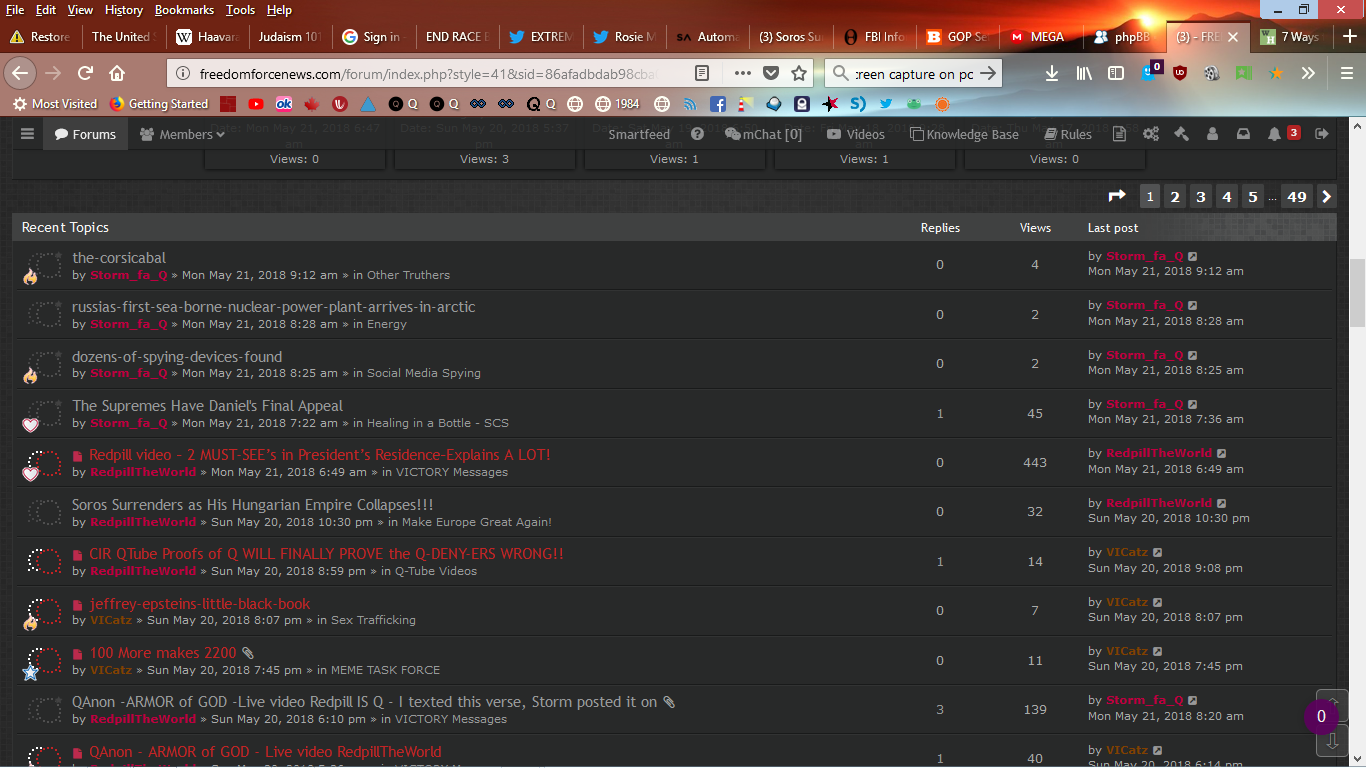Open the user profile icon
Image resolution: width=1366 pixels, height=768 pixels.
(1212, 134)
